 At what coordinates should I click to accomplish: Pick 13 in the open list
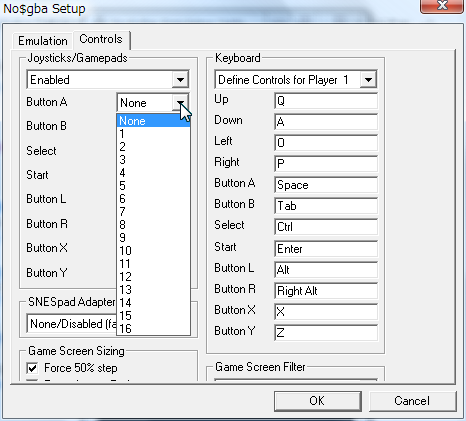[x=153, y=290]
